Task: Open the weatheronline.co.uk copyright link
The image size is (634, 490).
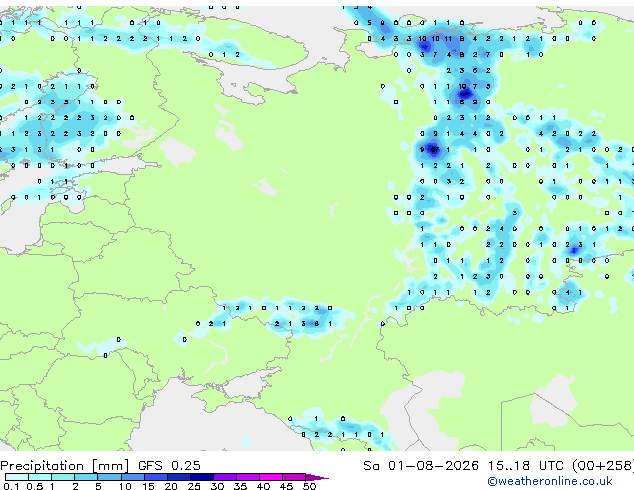Action: [550, 481]
